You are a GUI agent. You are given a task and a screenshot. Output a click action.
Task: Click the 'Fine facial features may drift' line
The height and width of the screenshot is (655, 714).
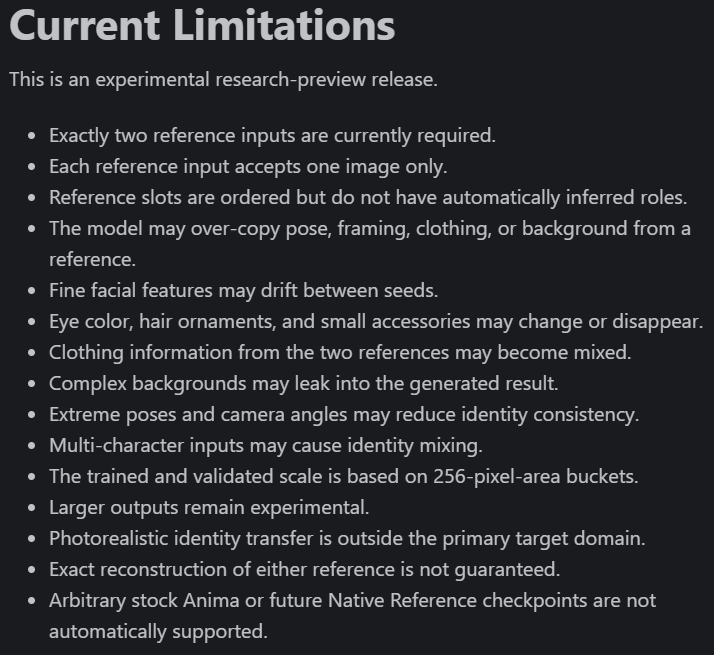click(244, 291)
